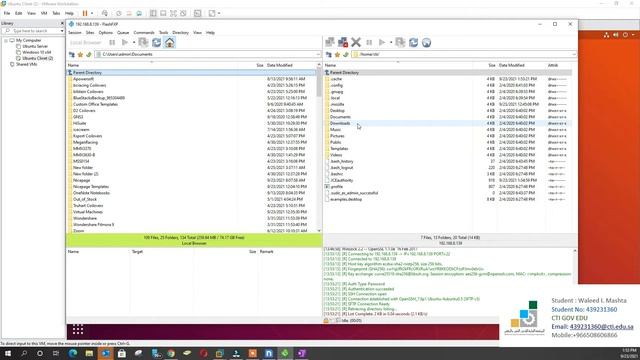Click Local Browser label button
Viewport: 640px width, 360px height.
click(x=85, y=42)
